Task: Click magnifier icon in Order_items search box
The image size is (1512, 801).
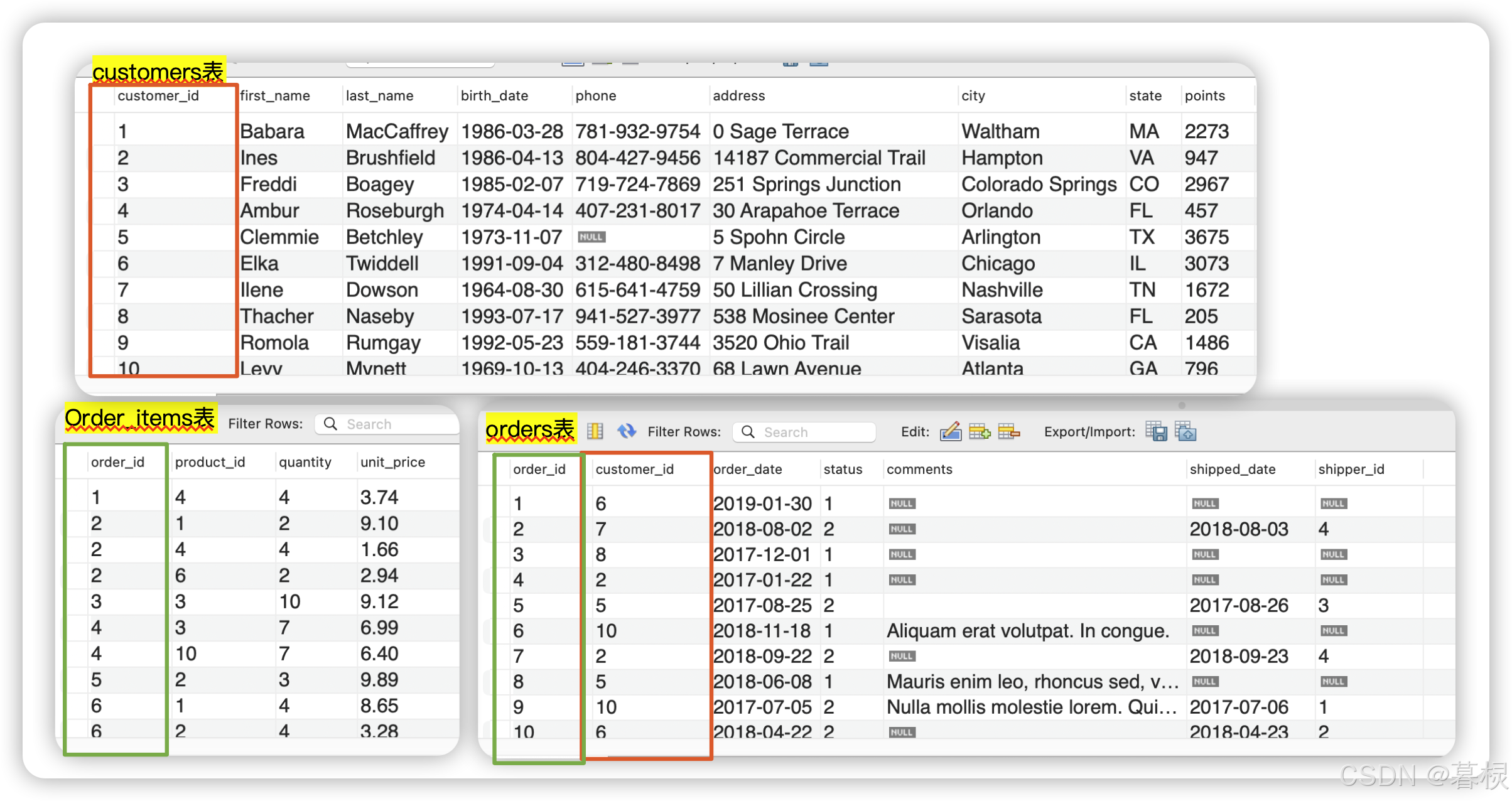Action: (330, 424)
